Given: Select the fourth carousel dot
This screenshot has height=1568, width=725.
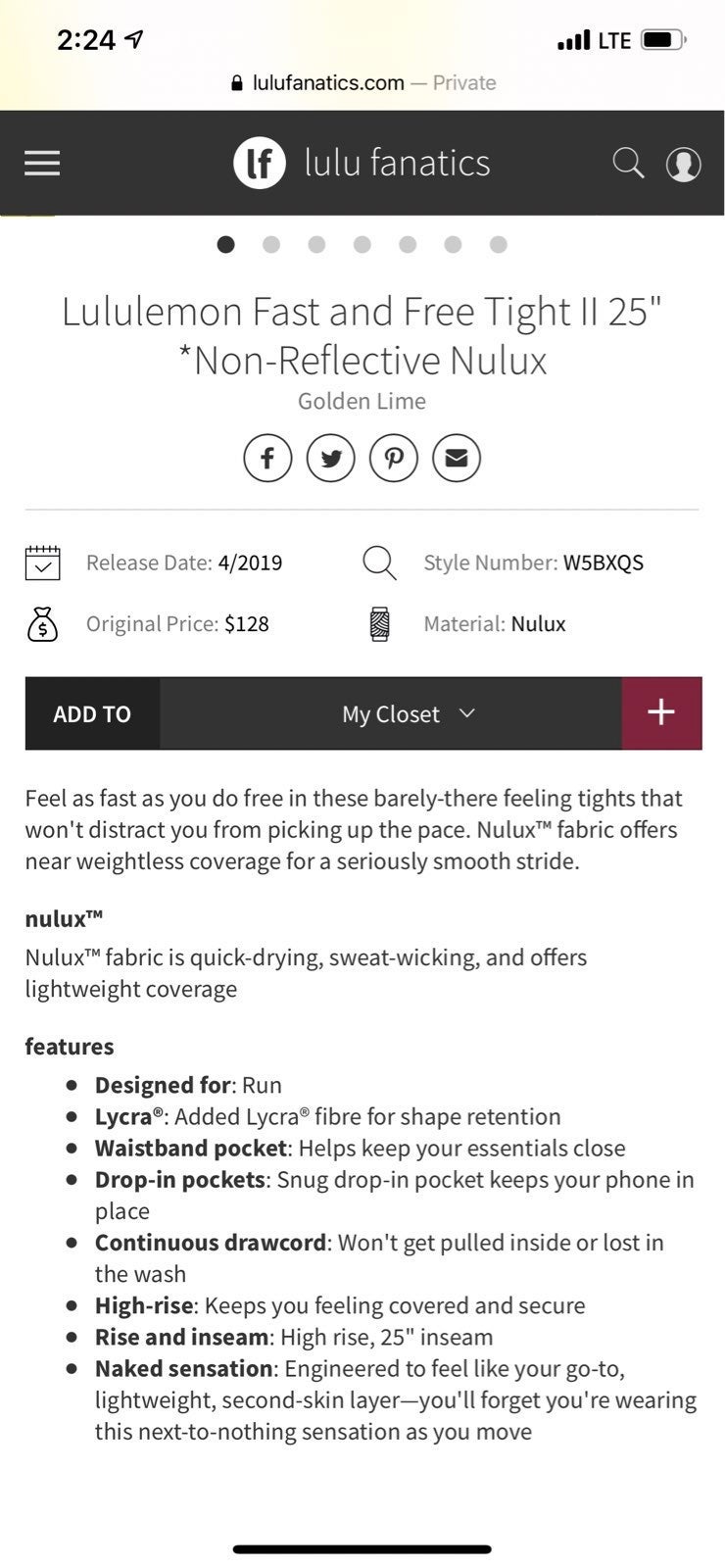Looking at the screenshot, I should pyautogui.click(x=362, y=244).
